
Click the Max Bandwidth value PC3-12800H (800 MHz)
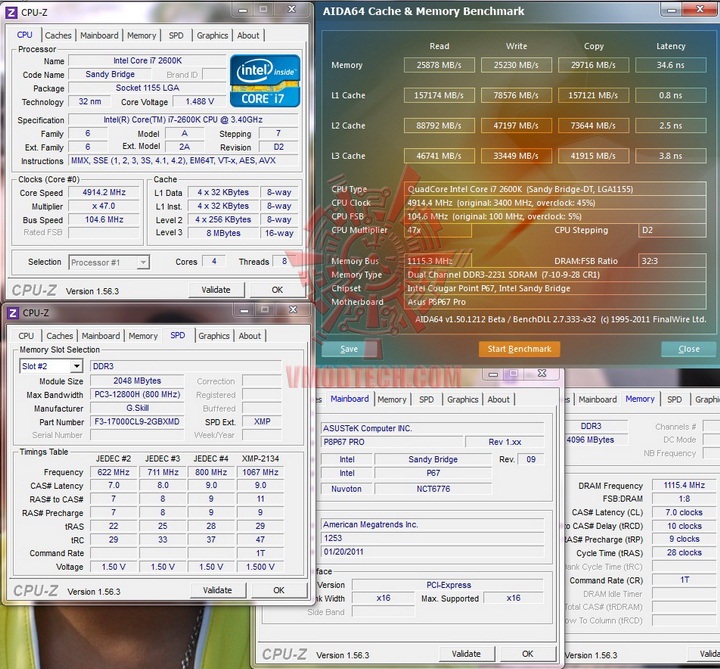point(137,394)
